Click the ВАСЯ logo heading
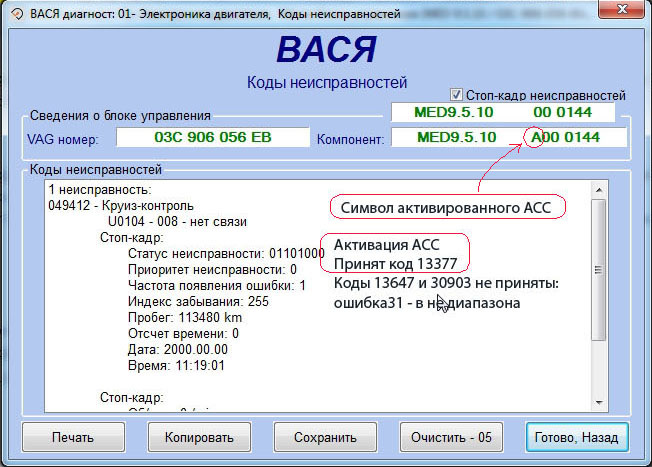The height and width of the screenshot is (467, 652). click(x=326, y=50)
